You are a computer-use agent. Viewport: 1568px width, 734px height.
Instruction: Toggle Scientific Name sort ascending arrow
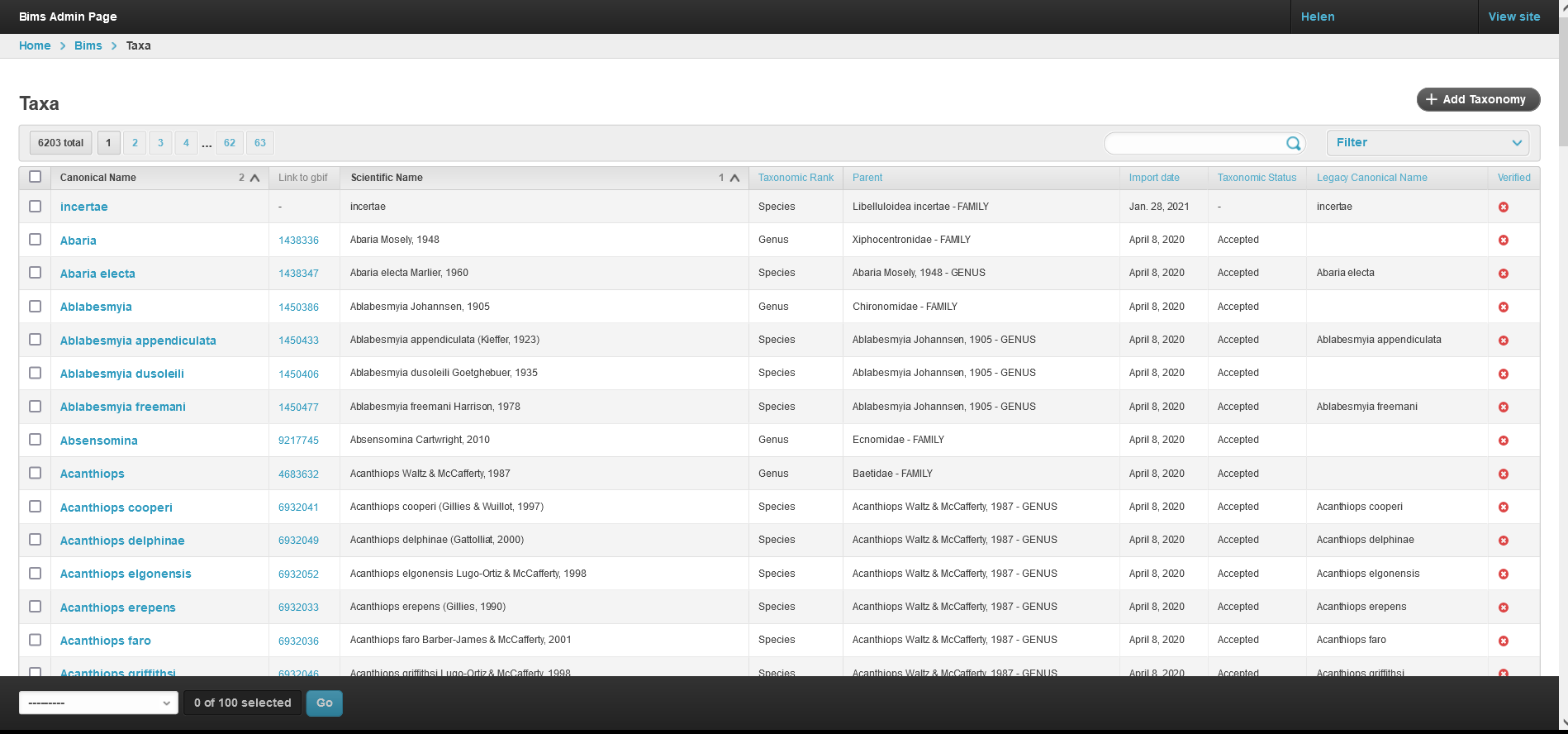pos(734,178)
